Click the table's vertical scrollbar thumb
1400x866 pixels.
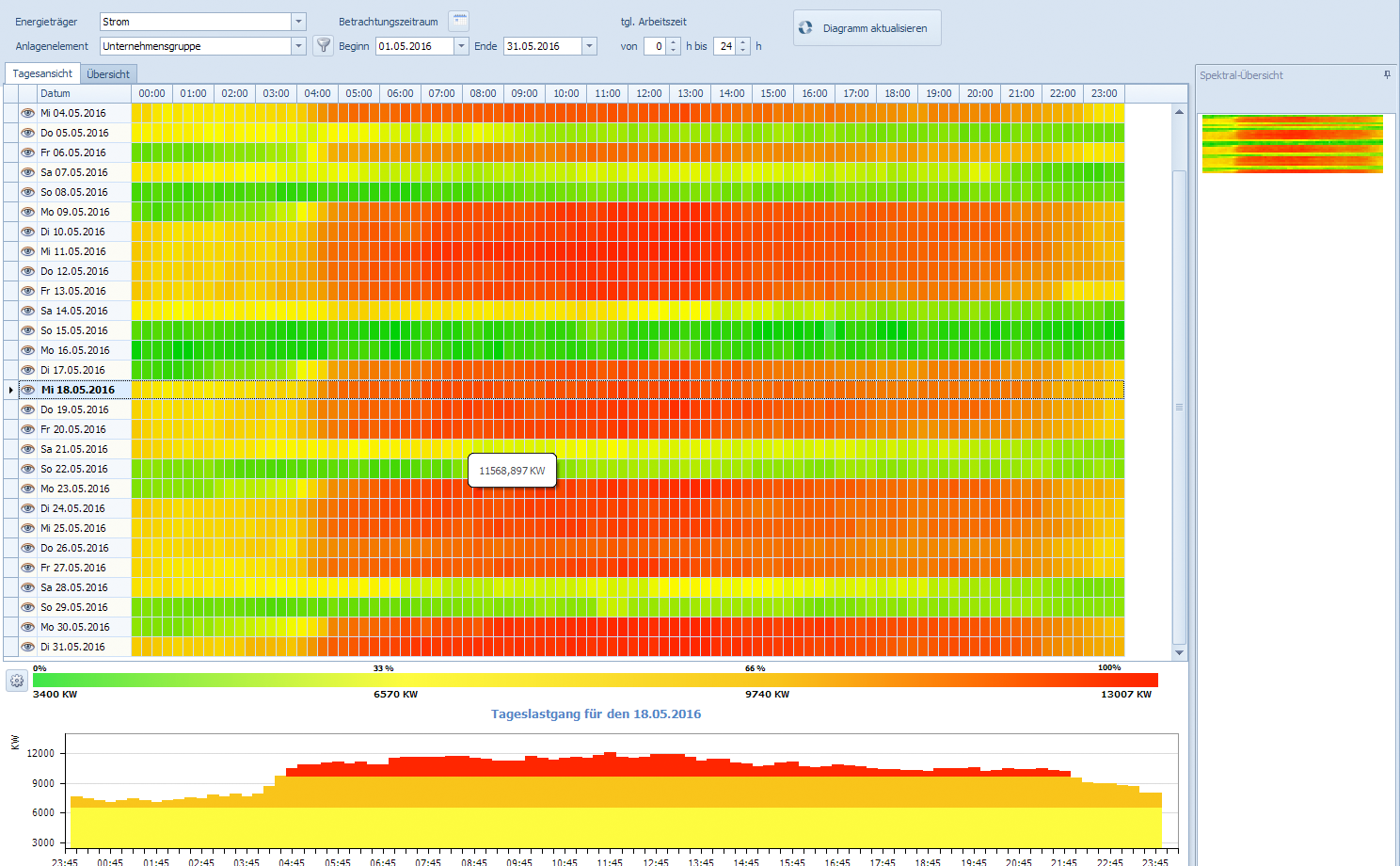1179,407
